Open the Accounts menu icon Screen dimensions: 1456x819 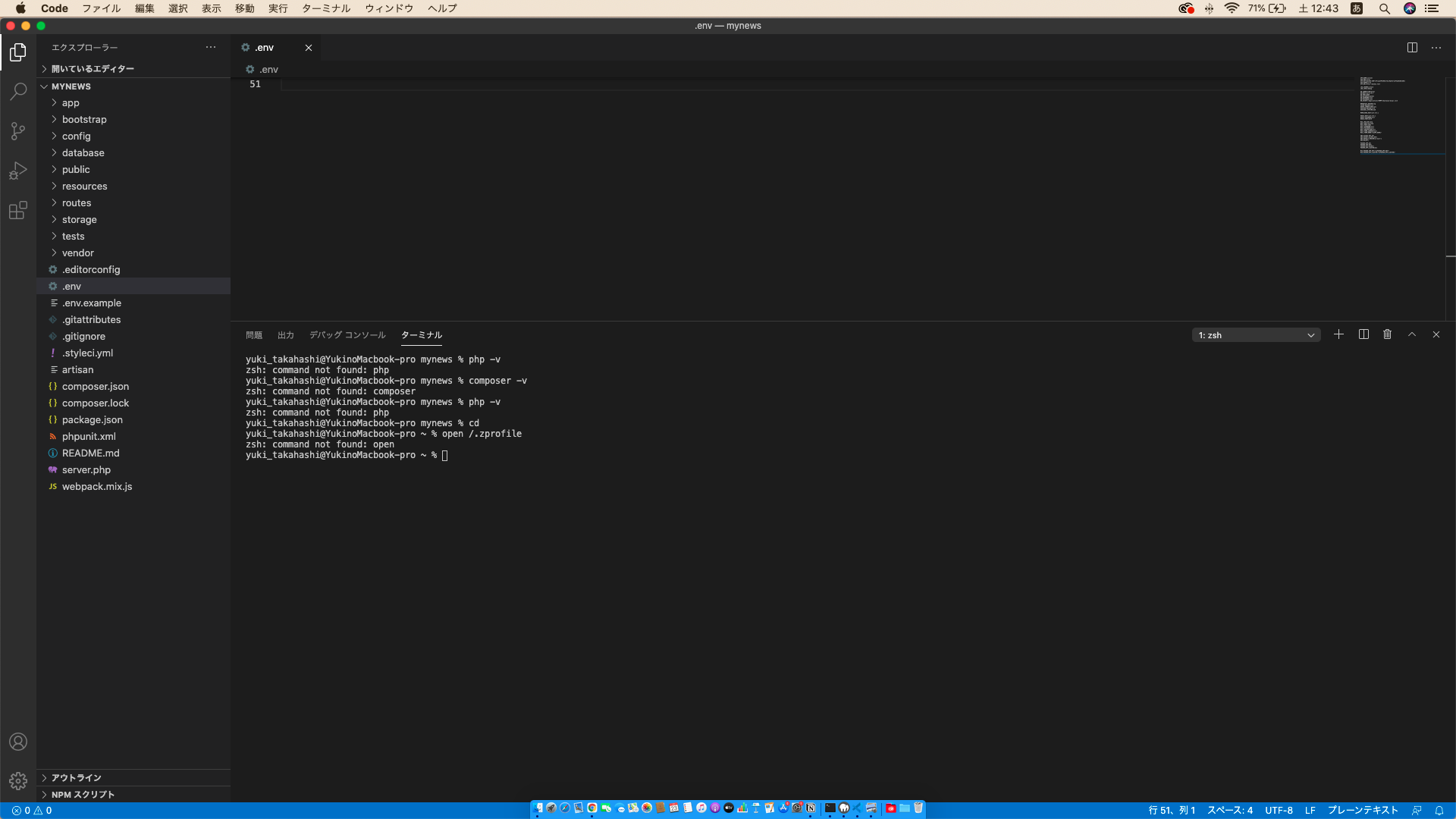click(x=18, y=742)
